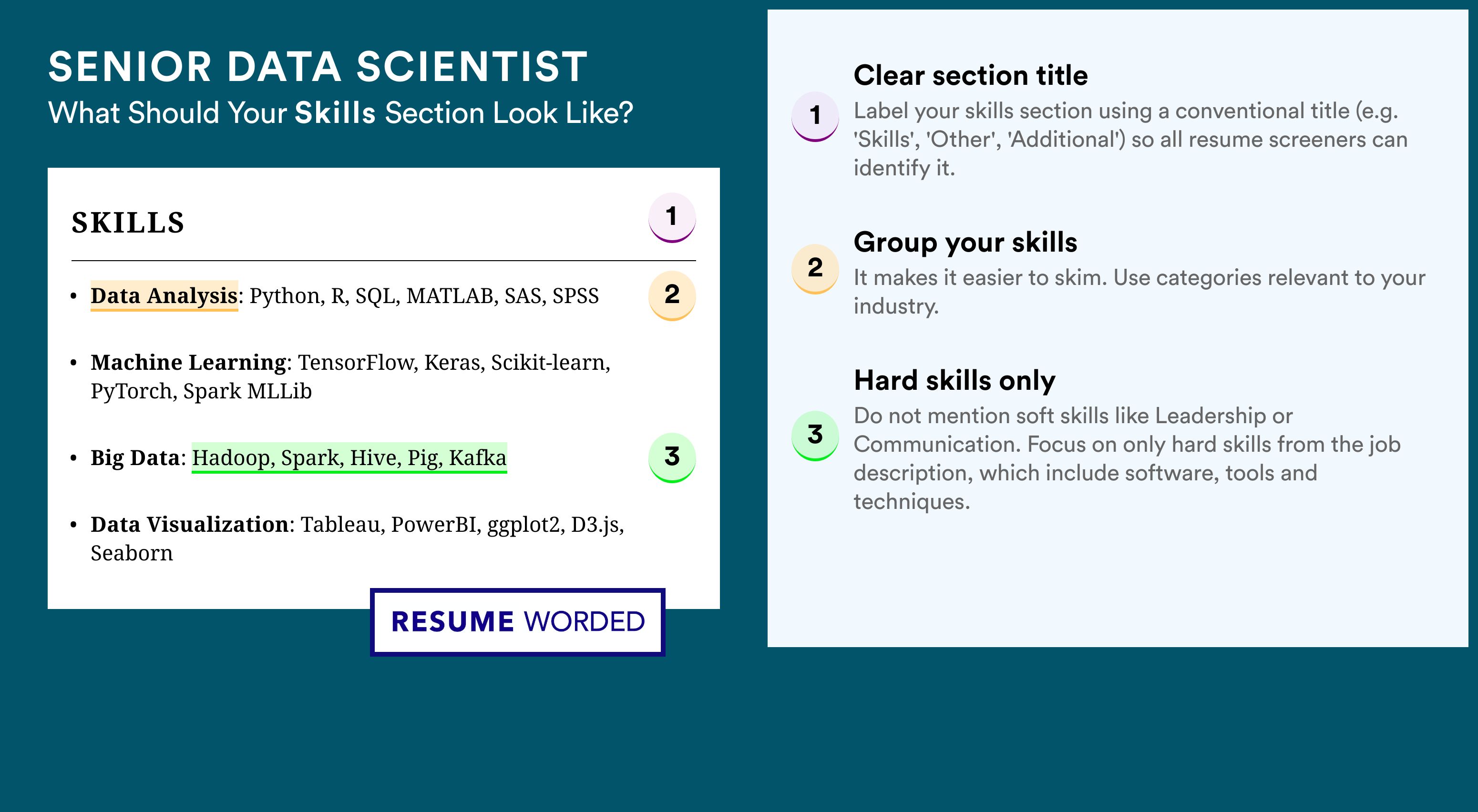1478x812 pixels.
Task: Click the Group your skills heading
Action: pyautogui.click(x=965, y=242)
